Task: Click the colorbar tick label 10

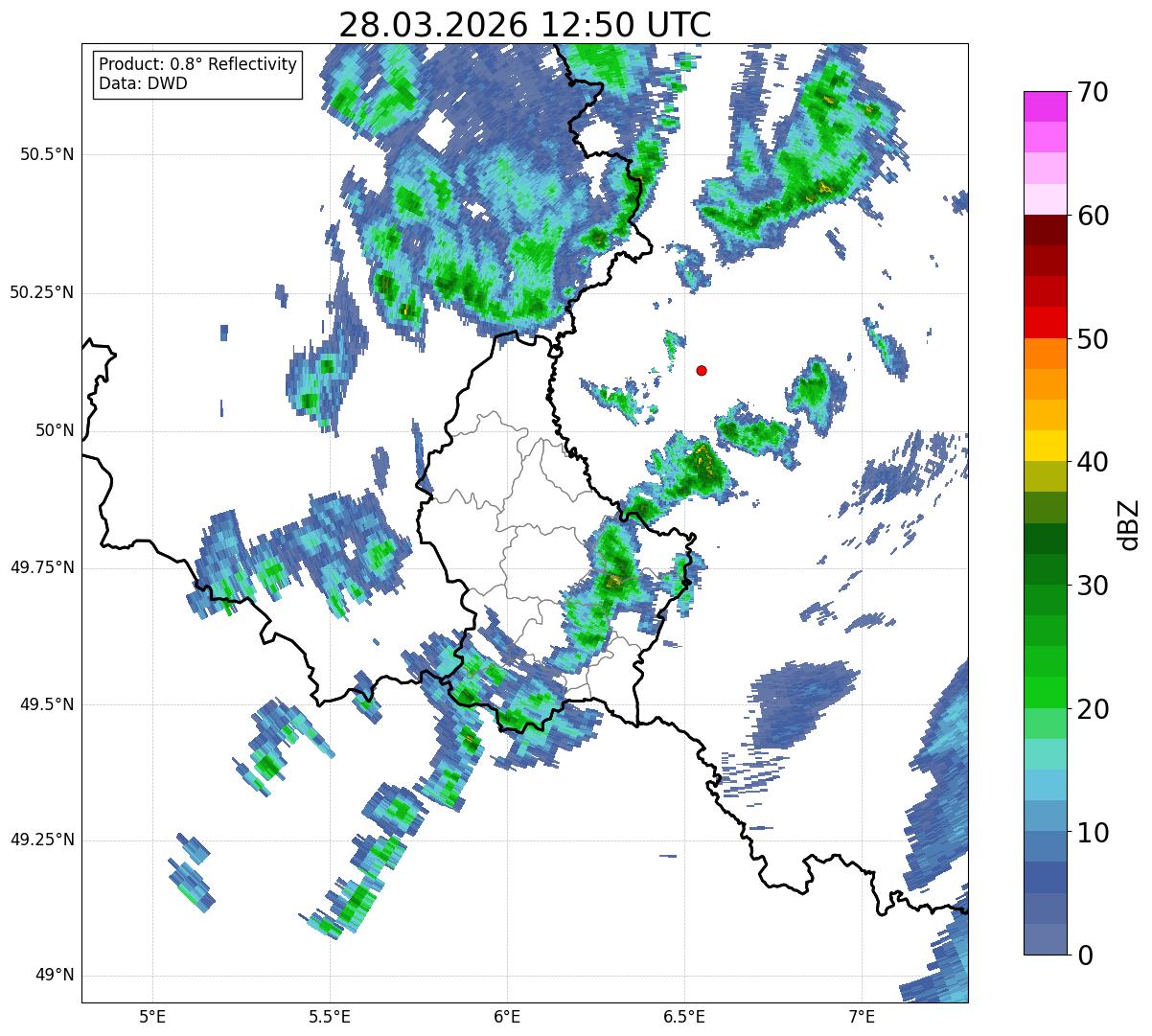Action: [x=1093, y=832]
